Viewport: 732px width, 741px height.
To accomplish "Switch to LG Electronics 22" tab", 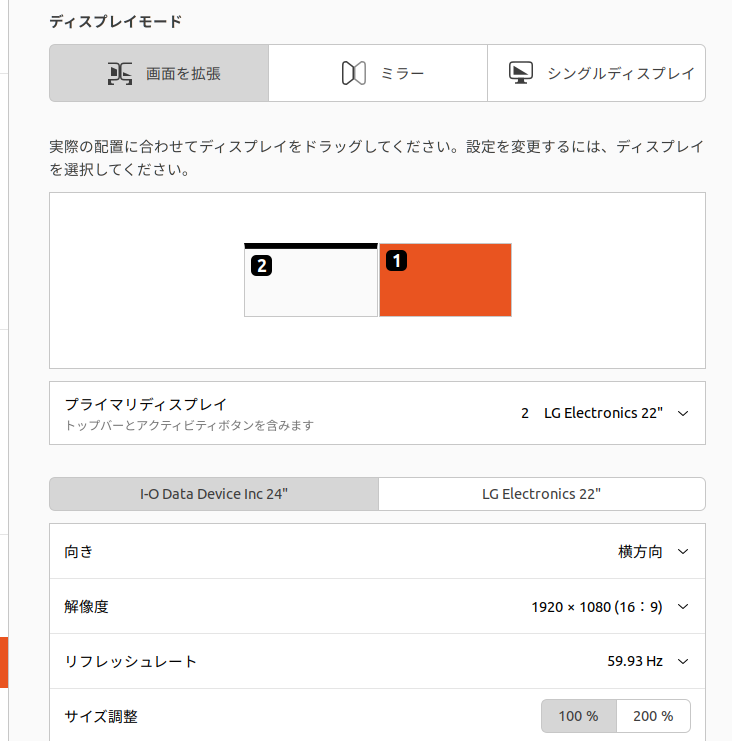I will click(x=542, y=494).
